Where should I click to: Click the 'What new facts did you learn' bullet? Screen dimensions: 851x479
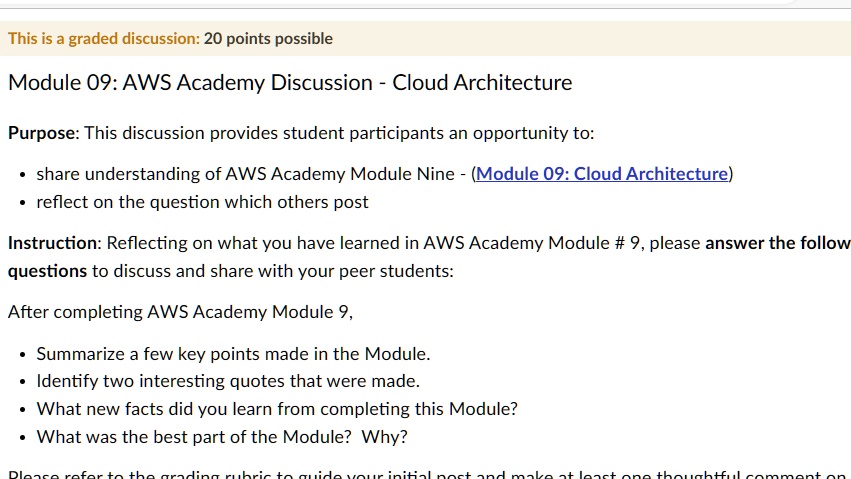[277, 408]
